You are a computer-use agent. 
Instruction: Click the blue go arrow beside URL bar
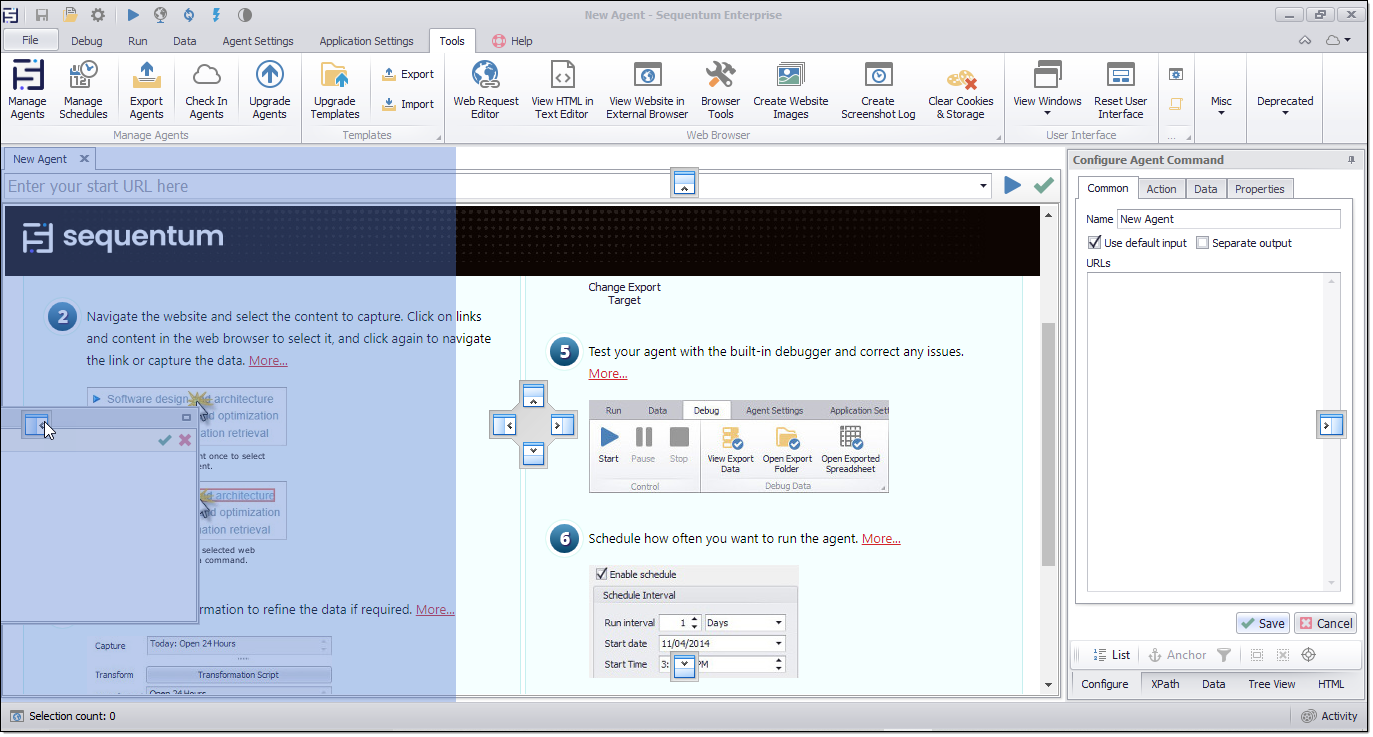(x=1013, y=185)
